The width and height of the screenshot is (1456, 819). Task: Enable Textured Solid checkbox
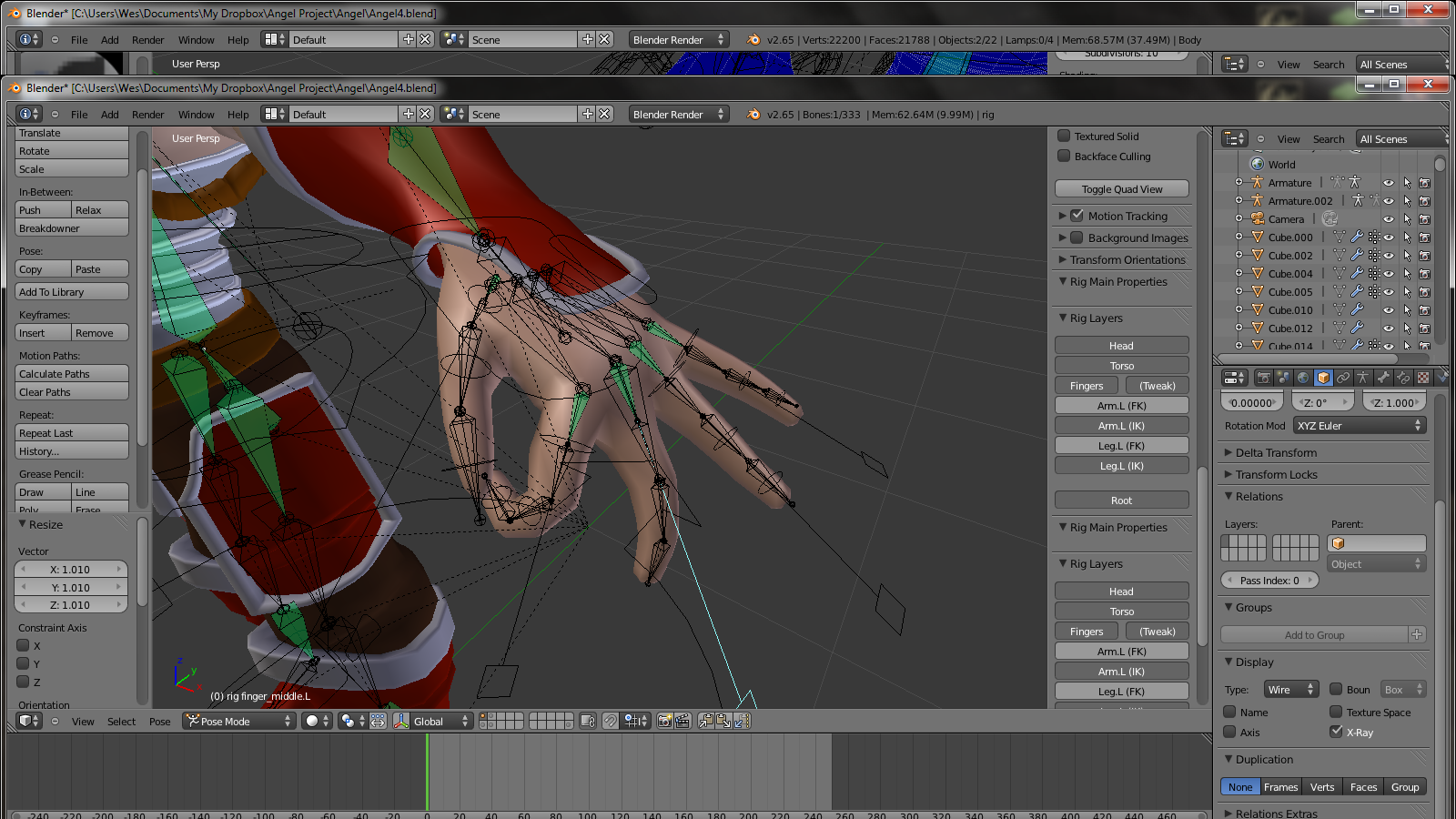[x=1064, y=136]
